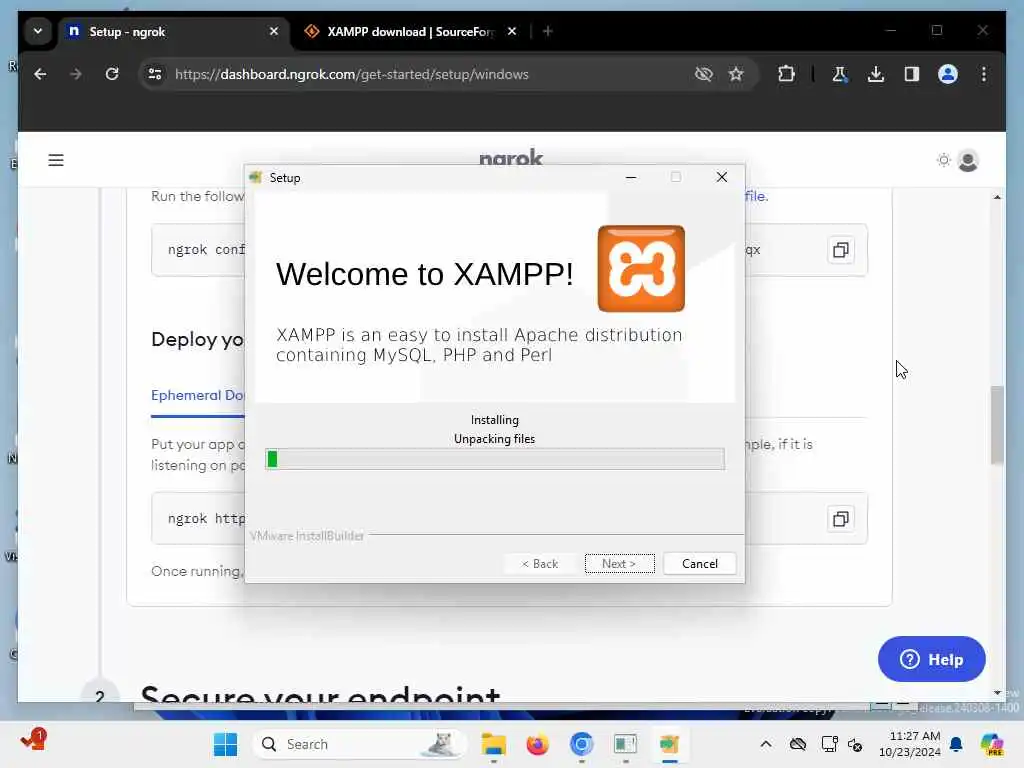Viewport: 1024px width, 768px height.
Task: Open the tab search dropdown arrow
Action: pos(38,31)
